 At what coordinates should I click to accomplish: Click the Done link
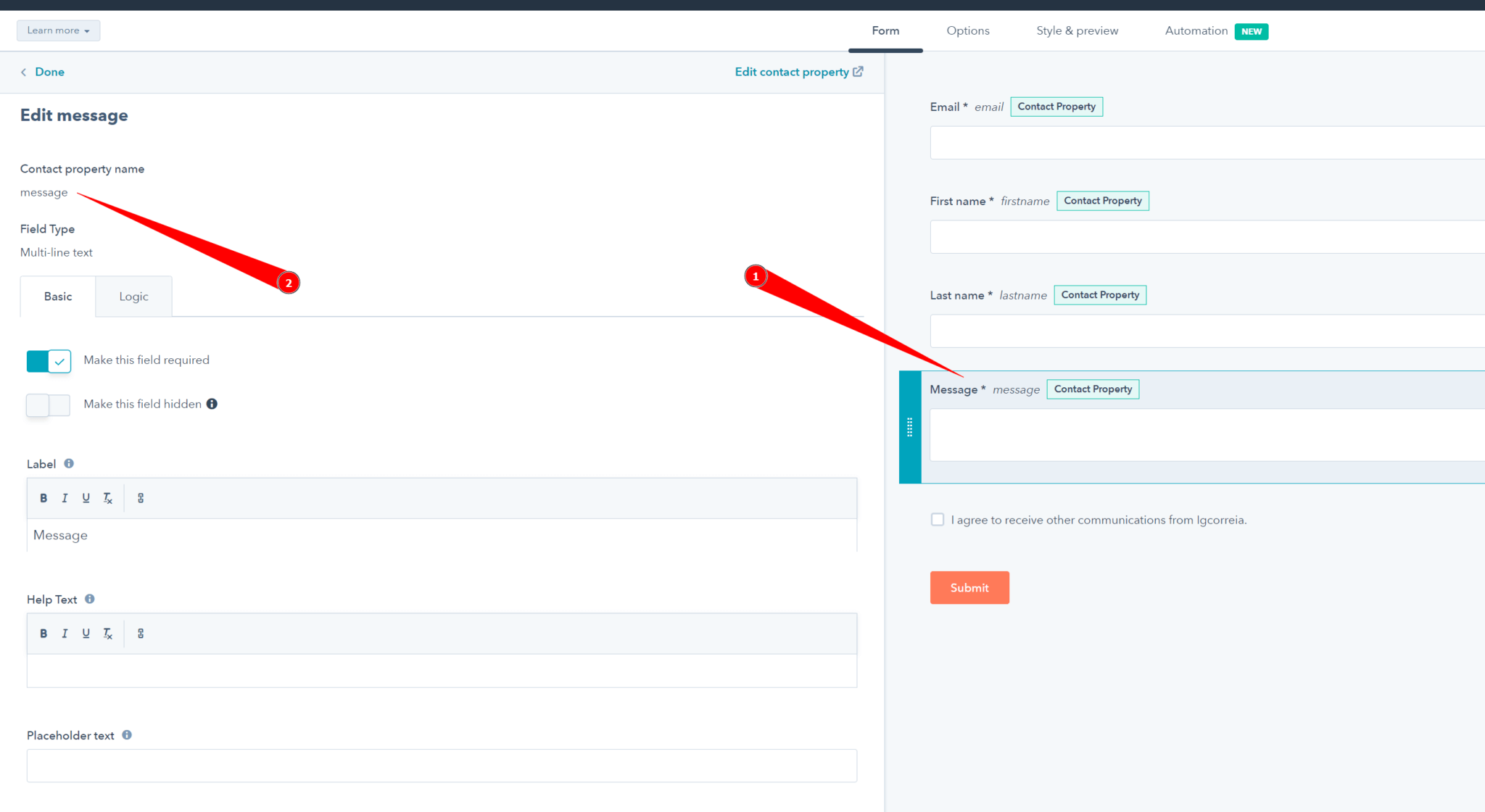(x=49, y=72)
